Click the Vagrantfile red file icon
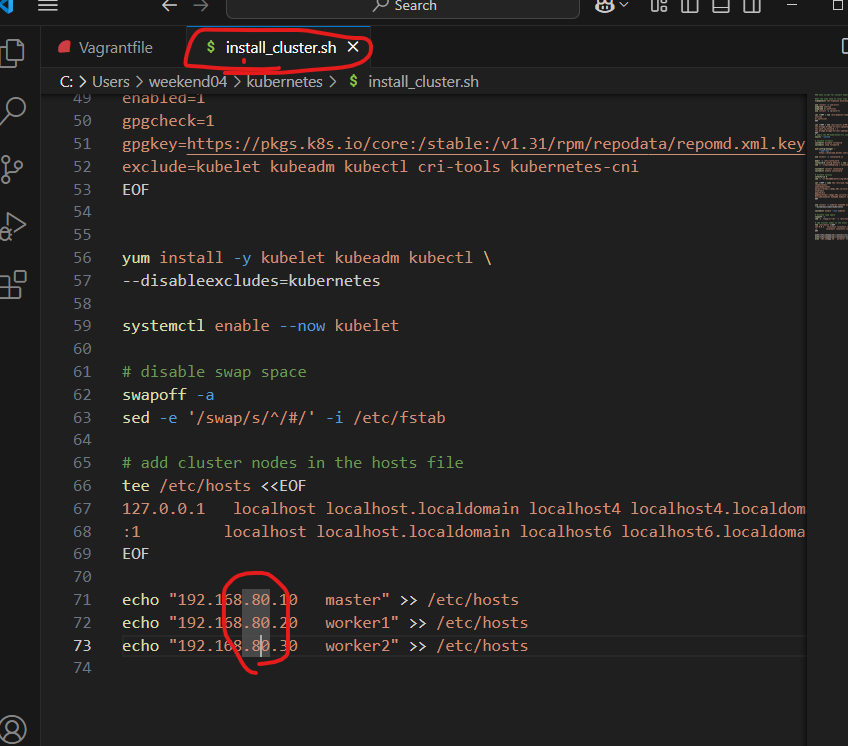The width and height of the screenshot is (848, 746). [64, 48]
